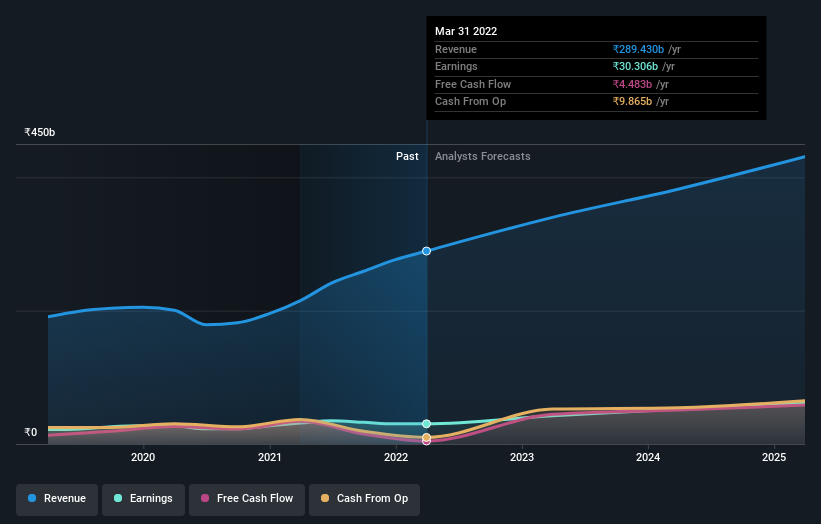The width and height of the screenshot is (821, 524).
Task: Click the ₹9.865b cash from op value
Action: 633,102
